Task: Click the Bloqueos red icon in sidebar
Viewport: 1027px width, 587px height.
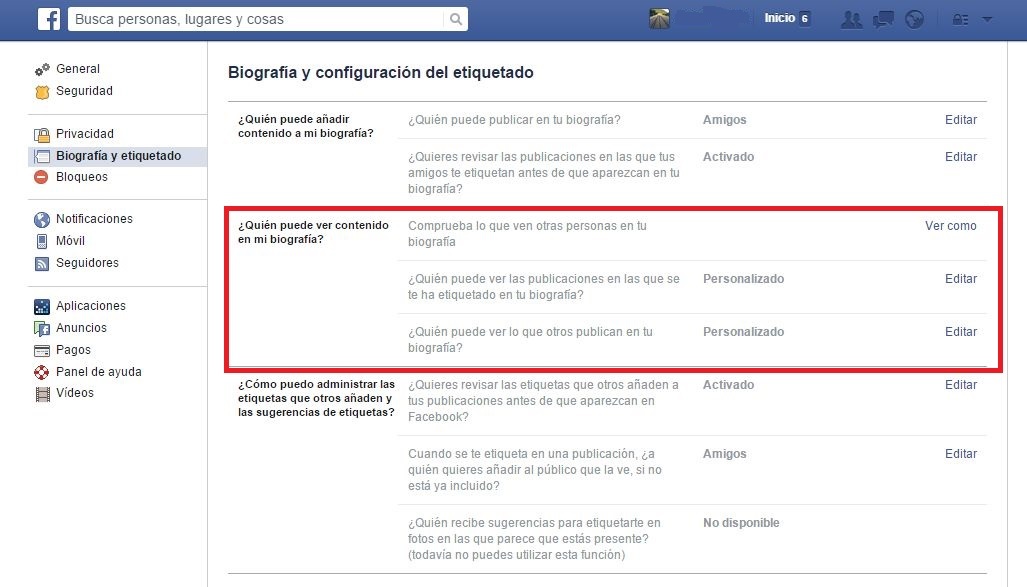Action: [41, 177]
